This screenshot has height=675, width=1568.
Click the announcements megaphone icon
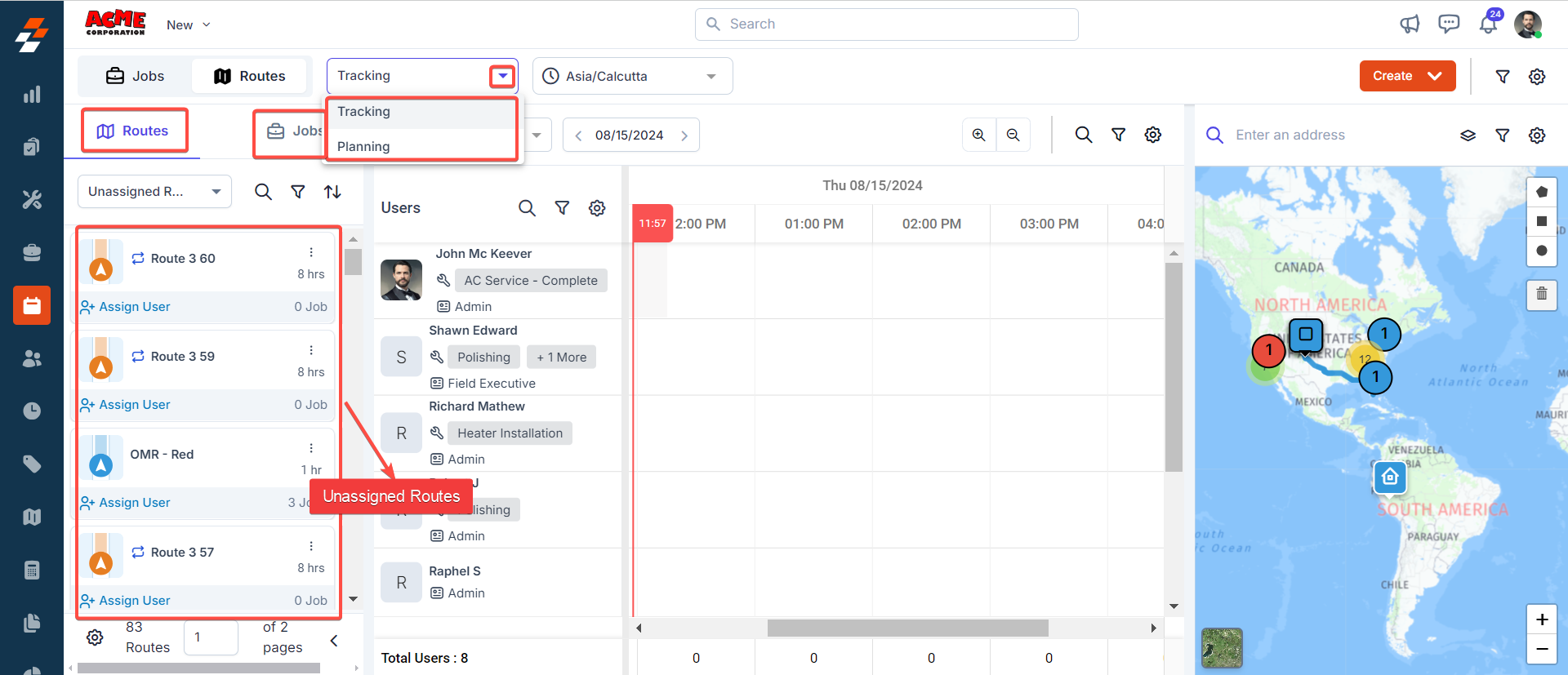click(1410, 24)
